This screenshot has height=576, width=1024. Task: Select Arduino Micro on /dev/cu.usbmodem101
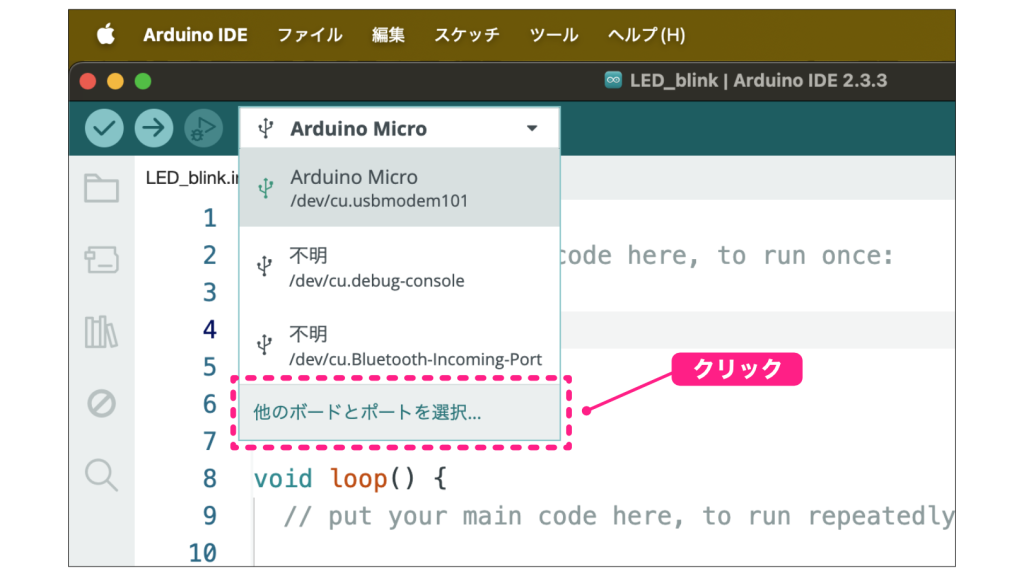(400, 188)
